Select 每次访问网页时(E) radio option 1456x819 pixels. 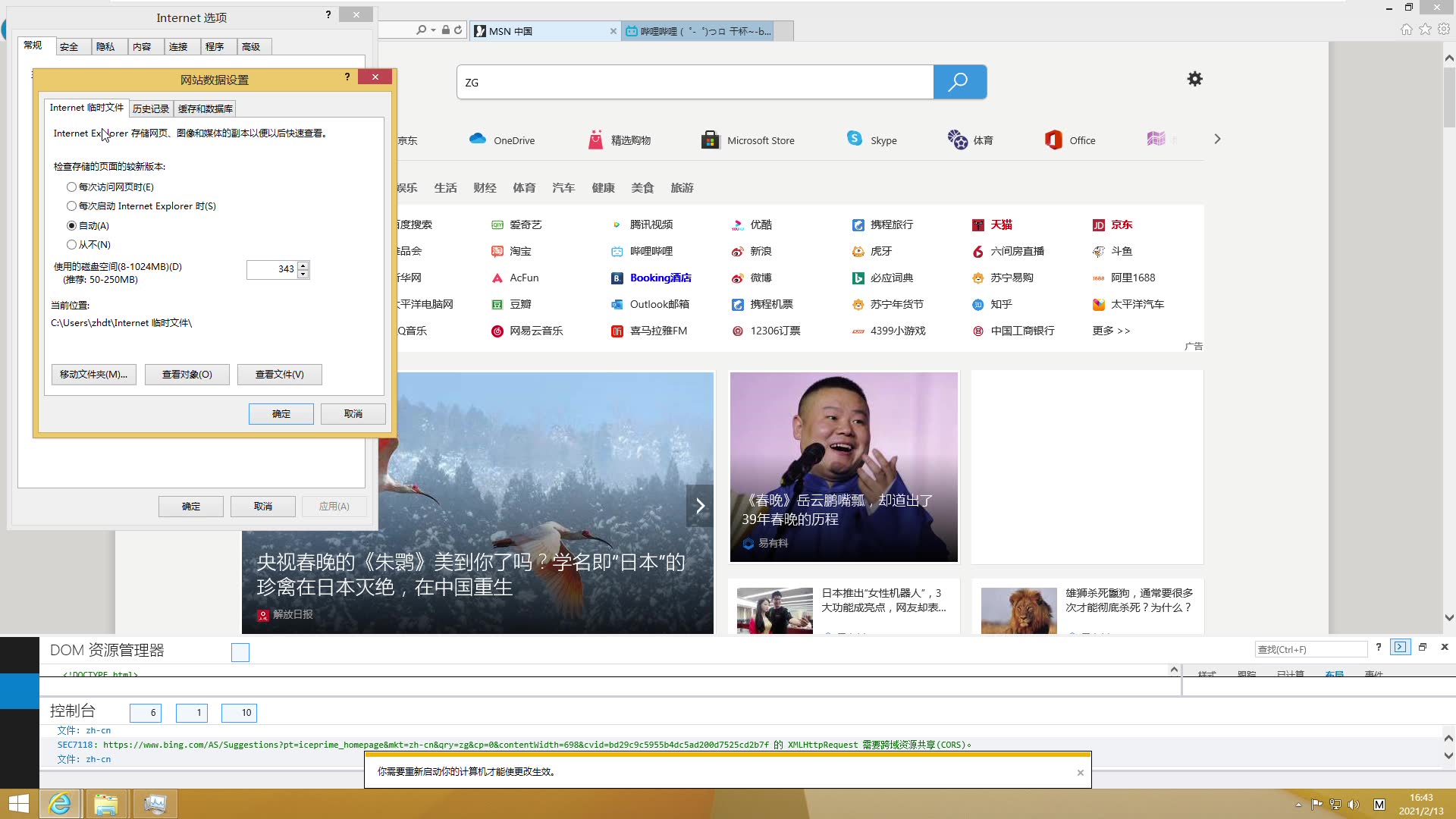(x=71, y=187)
